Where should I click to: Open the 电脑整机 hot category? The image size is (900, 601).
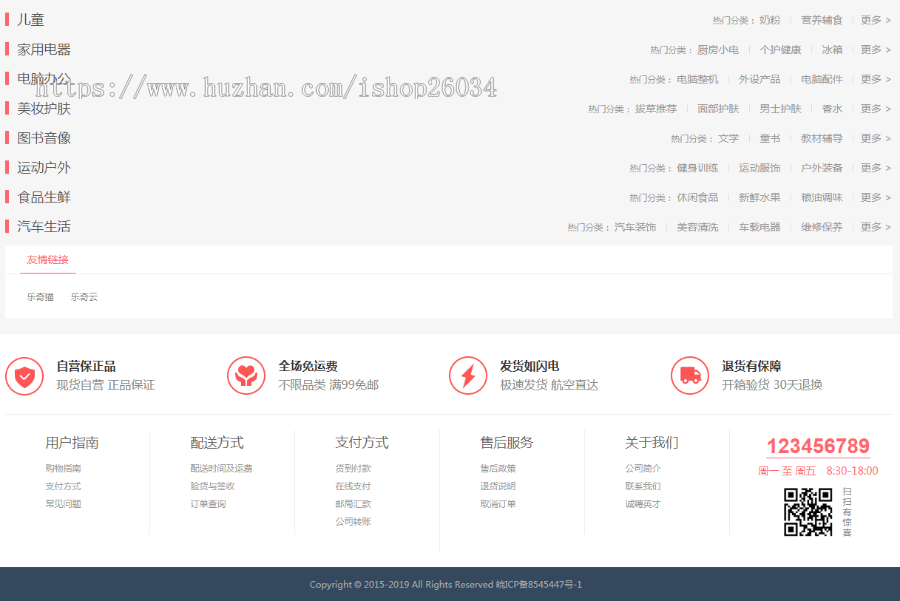697,79
